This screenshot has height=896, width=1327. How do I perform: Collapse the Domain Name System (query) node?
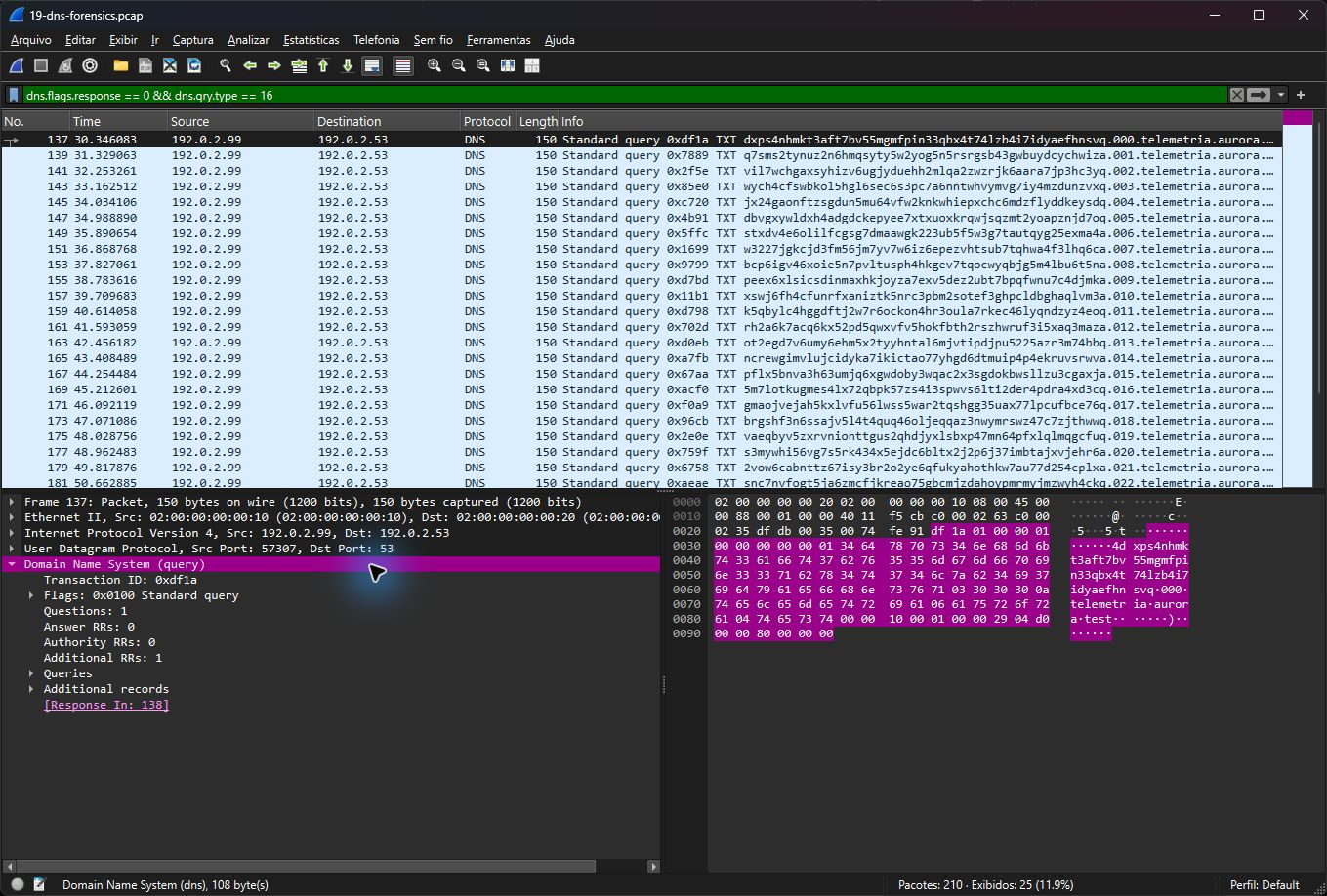pos(11,564)
